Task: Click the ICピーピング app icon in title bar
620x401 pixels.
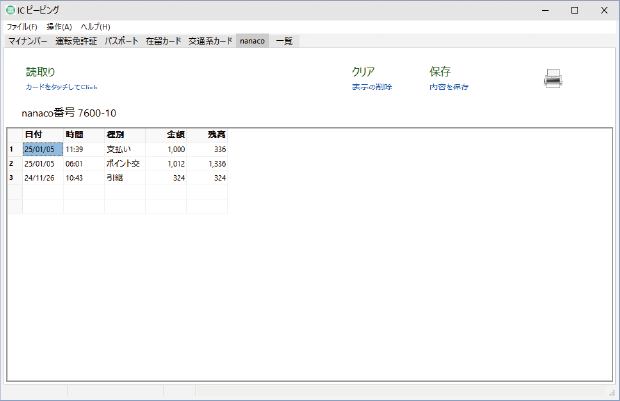Action: pos(10,10)
